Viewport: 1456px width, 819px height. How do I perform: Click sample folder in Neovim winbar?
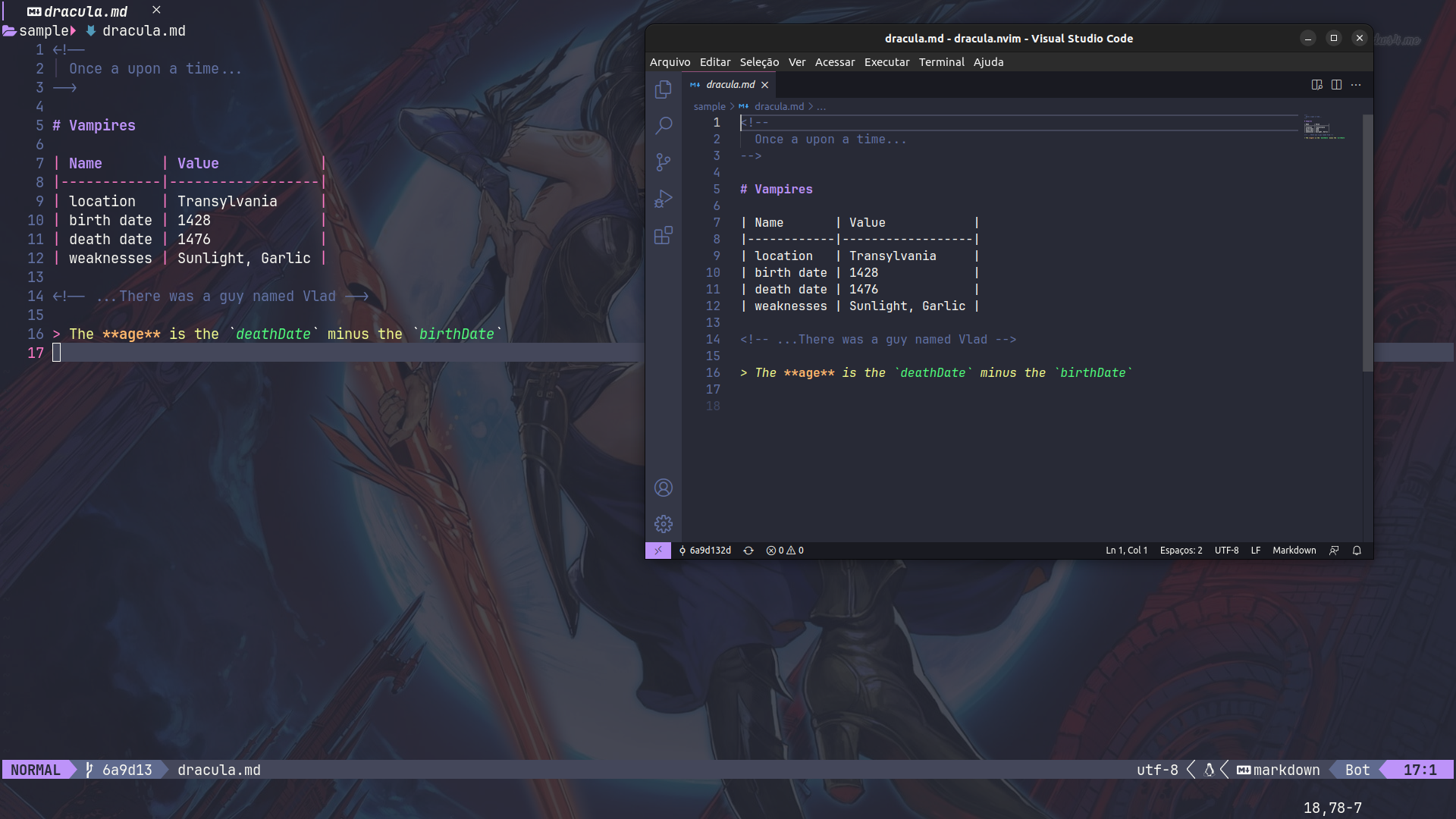(36, 31)
